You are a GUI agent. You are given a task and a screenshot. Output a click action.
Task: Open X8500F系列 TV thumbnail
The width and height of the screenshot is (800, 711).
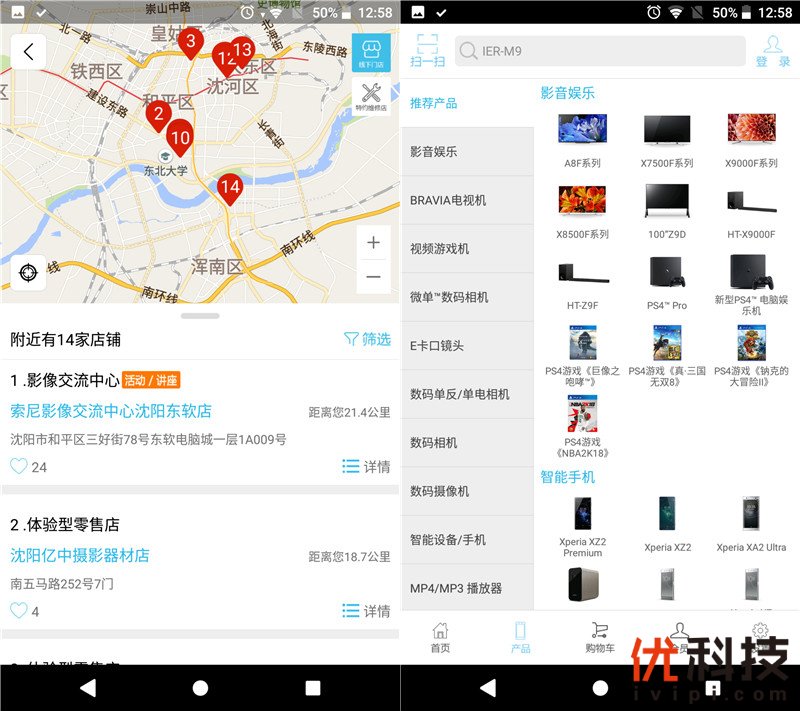click(582, 200)
